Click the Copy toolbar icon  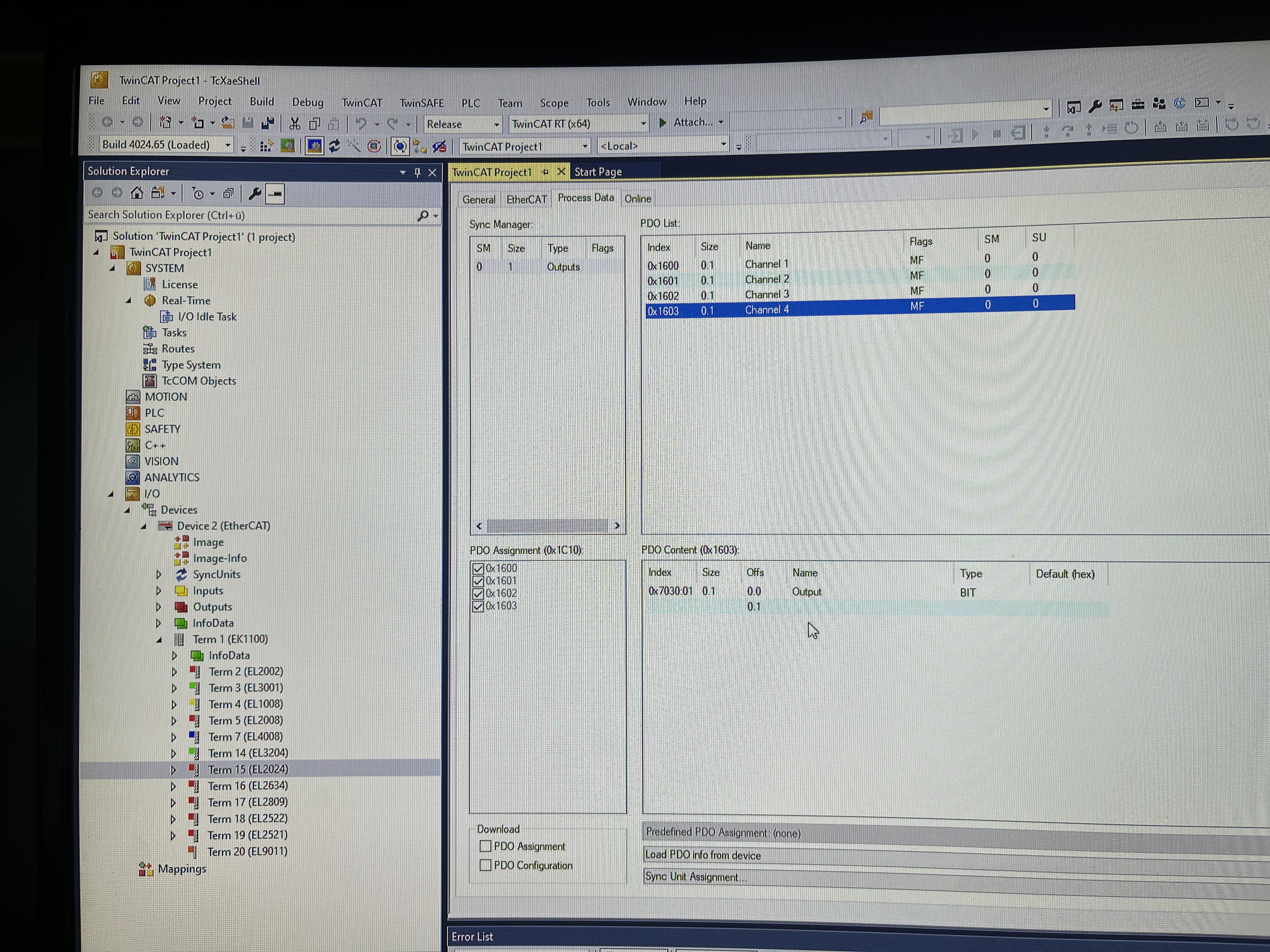(x=314, y=123)
